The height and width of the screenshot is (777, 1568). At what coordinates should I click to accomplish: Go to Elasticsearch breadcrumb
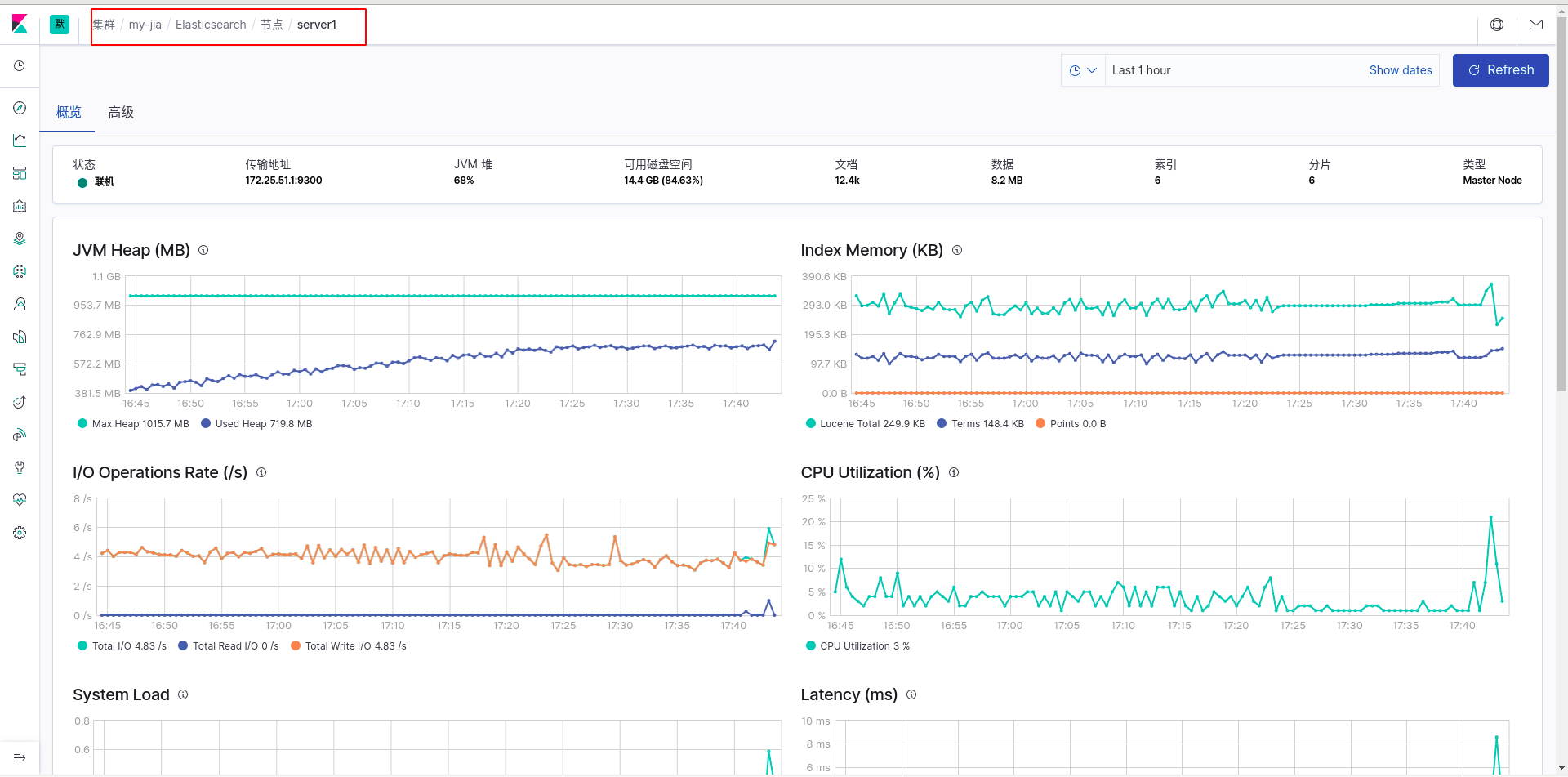(211, 25)
